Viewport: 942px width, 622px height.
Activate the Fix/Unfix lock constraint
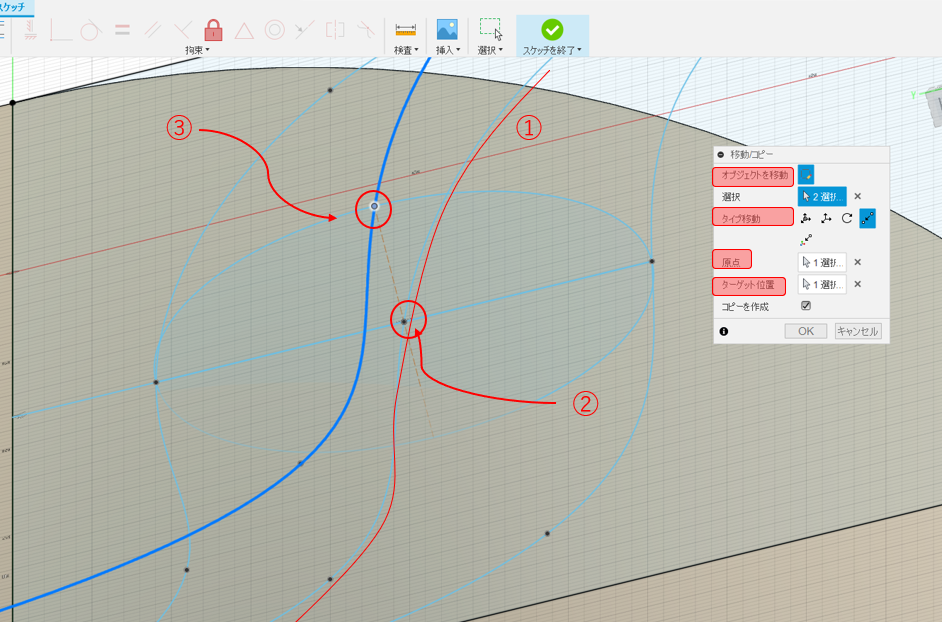tap(213, 29)
